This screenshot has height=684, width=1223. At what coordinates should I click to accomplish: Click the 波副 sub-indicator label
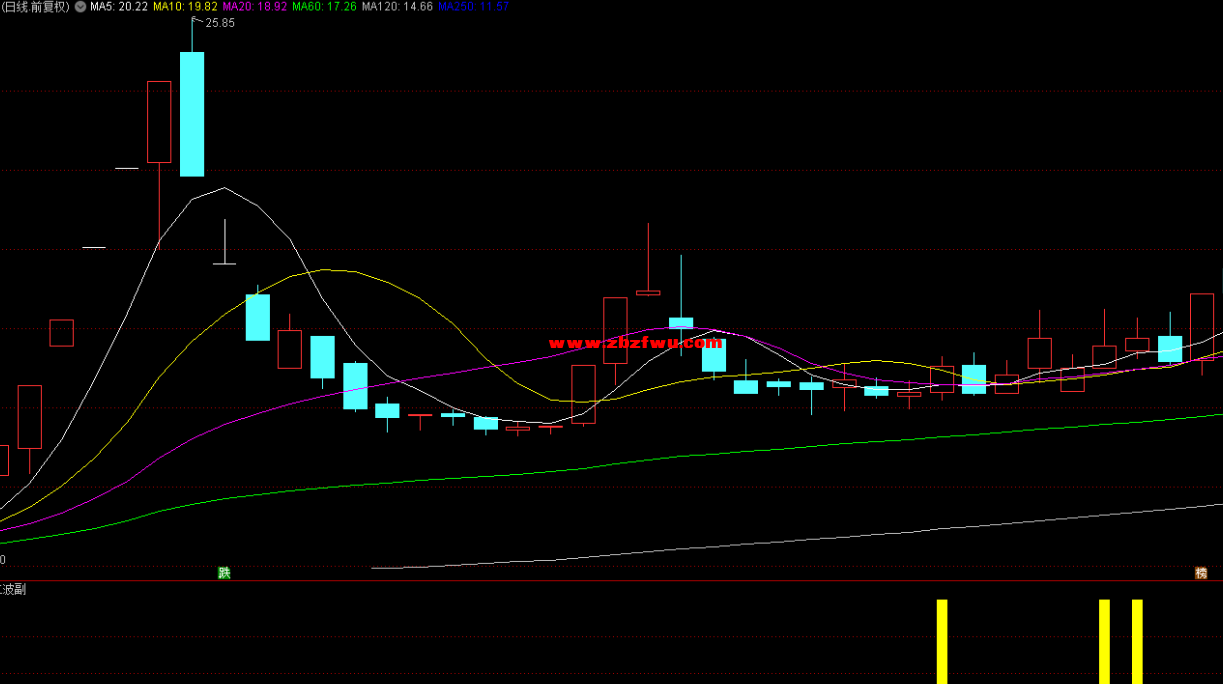point(13,590)
